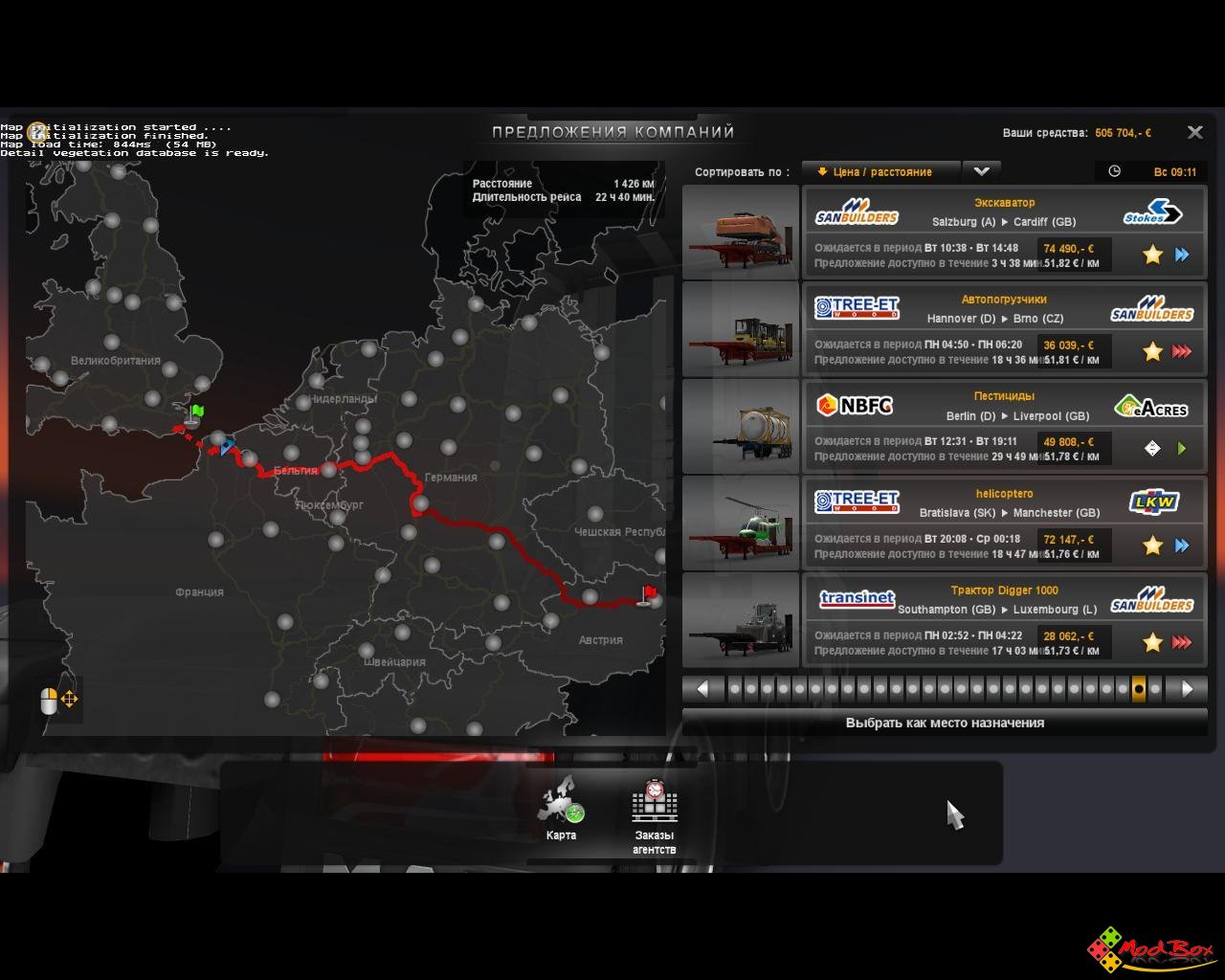Click the mouse pan-control icon on the map
Screen dimensions: 1225x980
coord(59,700)
